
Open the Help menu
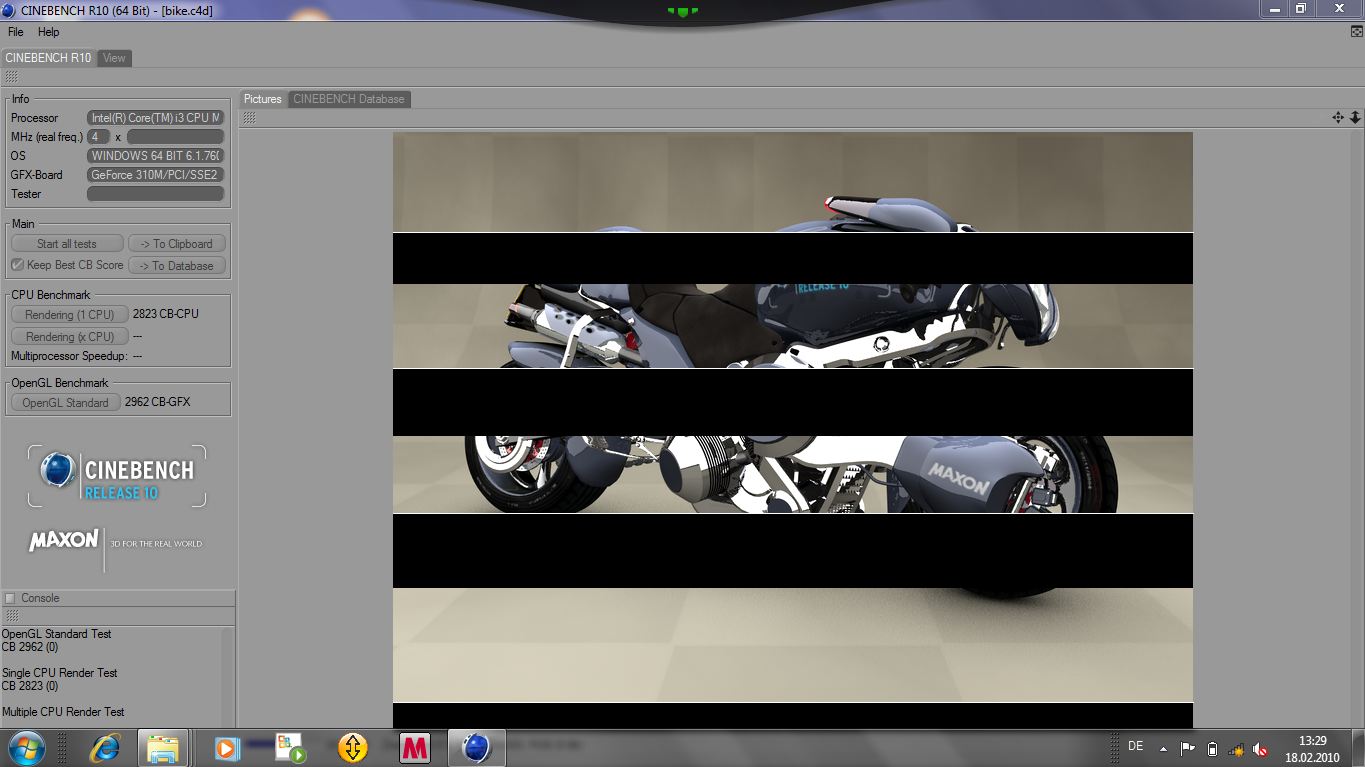coord(49,32)
